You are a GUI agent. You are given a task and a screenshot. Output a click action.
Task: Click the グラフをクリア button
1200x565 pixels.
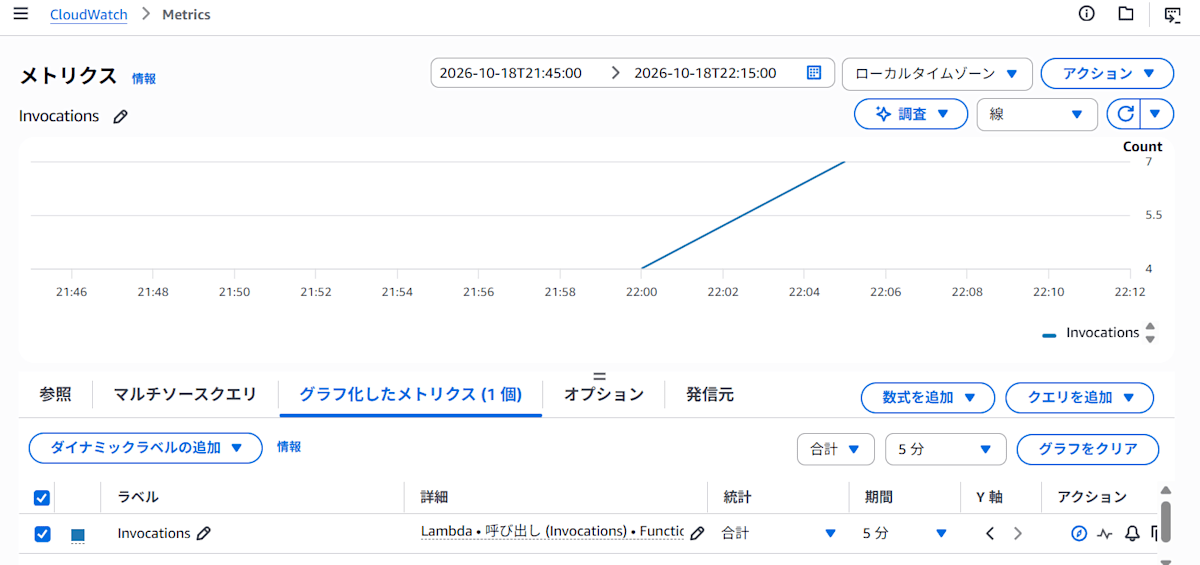coord(1088,449)
